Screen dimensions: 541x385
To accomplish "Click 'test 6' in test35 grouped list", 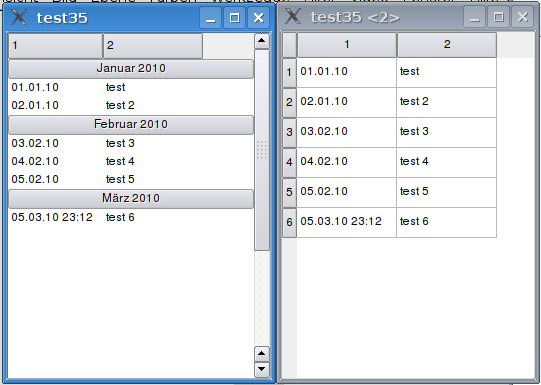I will pos(120,217).
